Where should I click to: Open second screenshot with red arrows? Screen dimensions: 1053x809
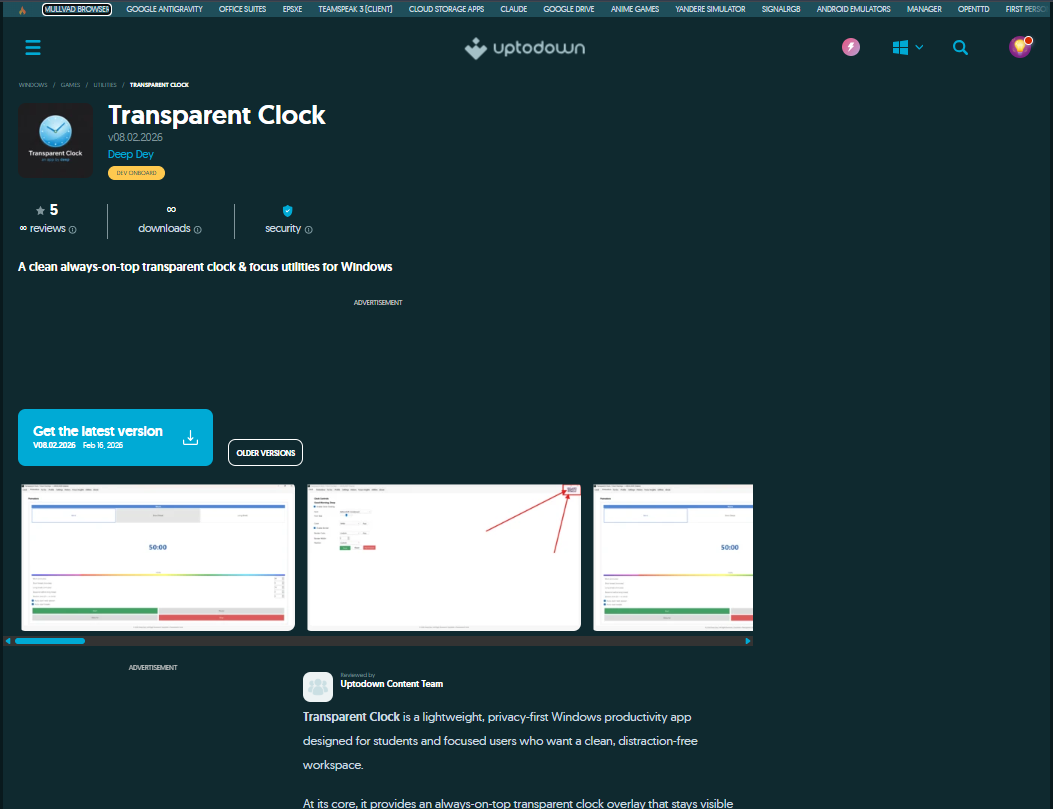coord(444,558)
